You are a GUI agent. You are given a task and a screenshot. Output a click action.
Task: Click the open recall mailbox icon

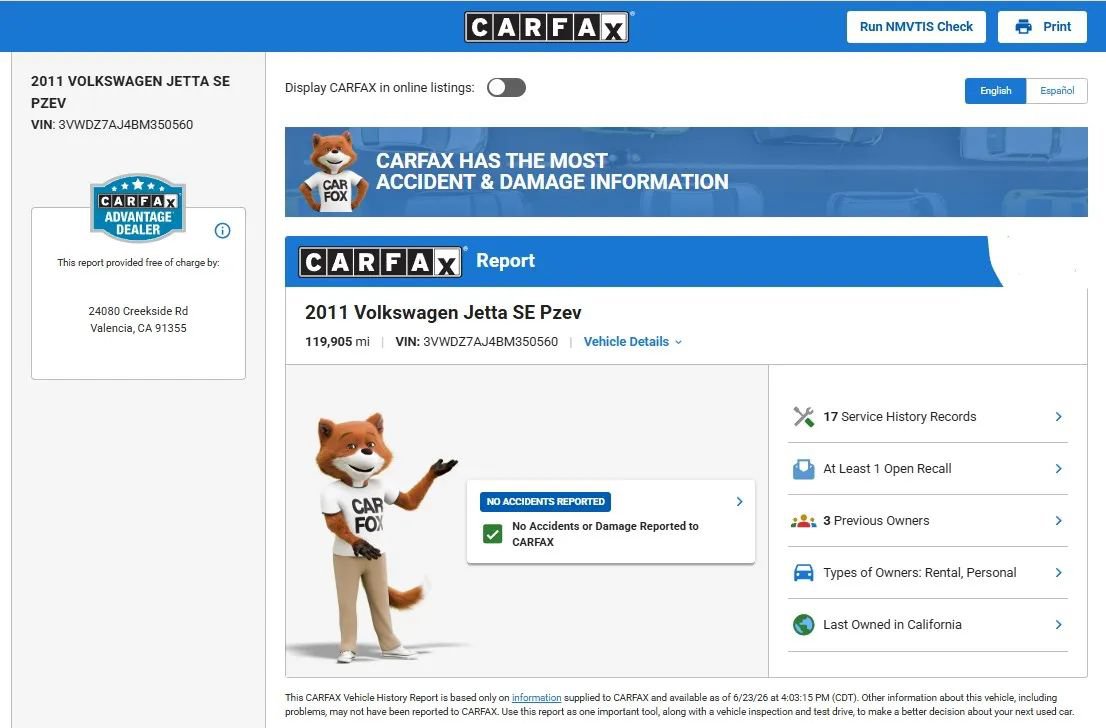point(803,469)
